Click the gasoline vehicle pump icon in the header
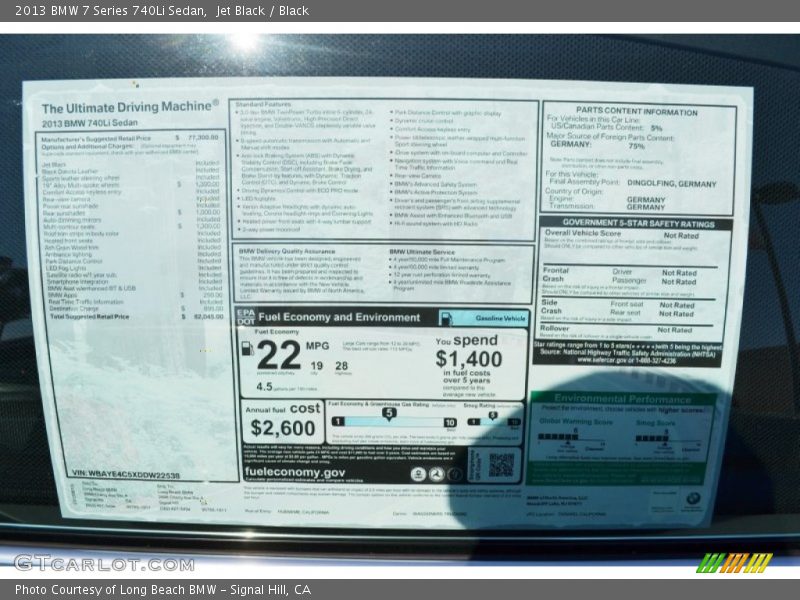Viewport: 800px width, 600px height. click(446, 318)
